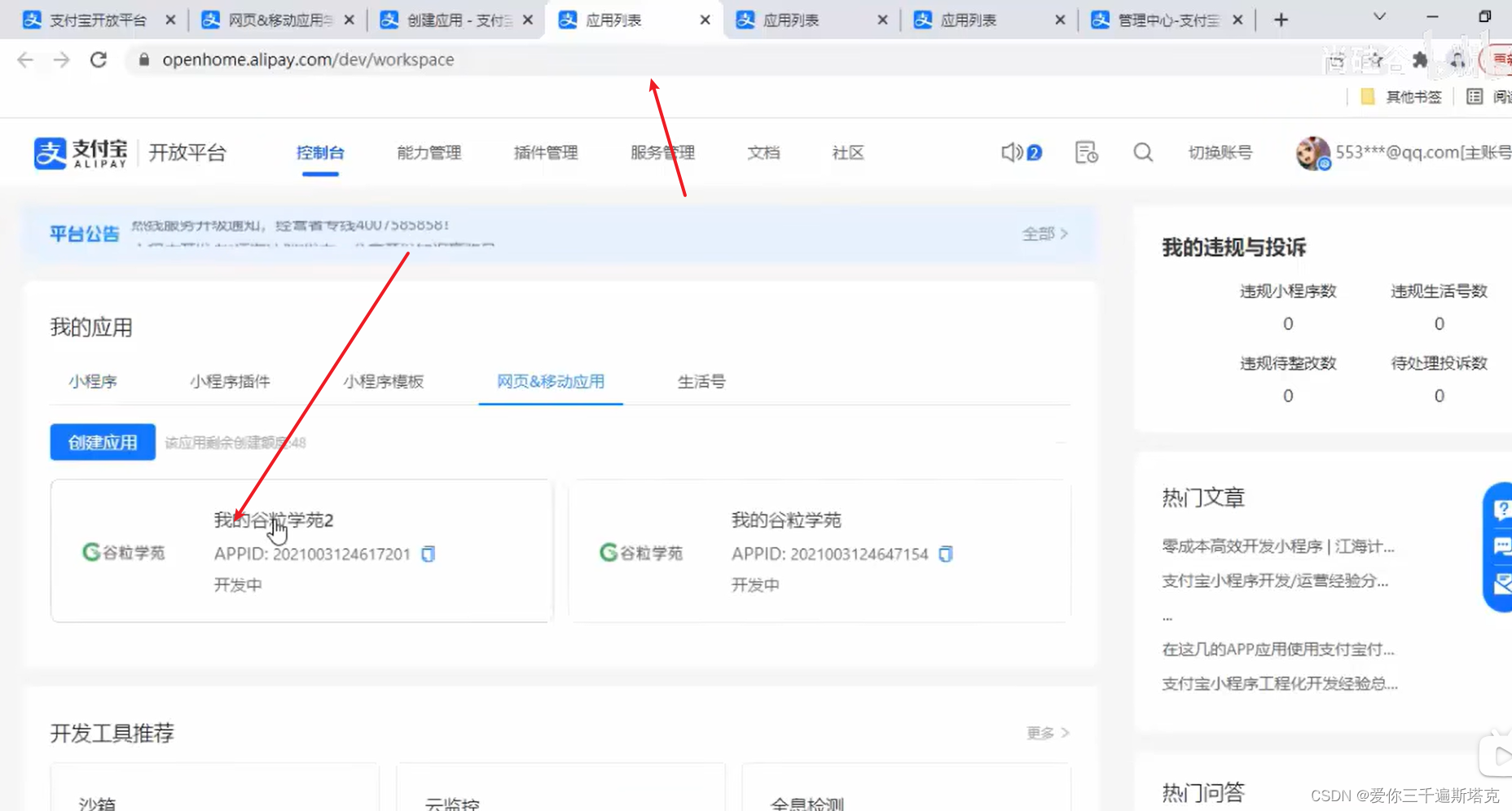This screenshot has width=1512, height=811.
Task: Expand 更多 development tools link
Action: click(1048, 733)
